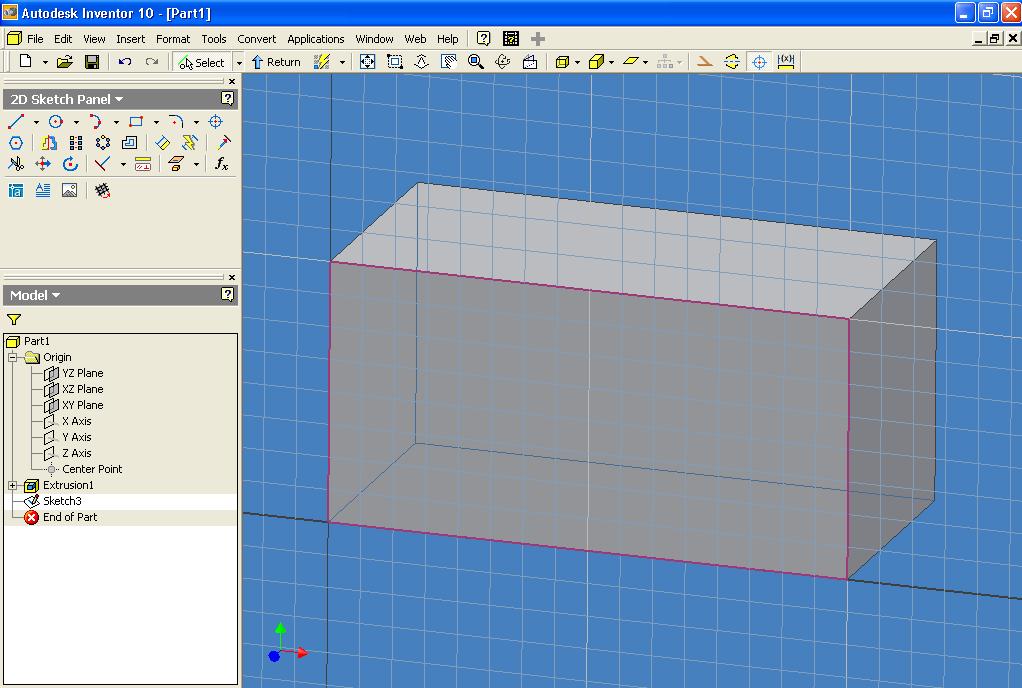The height and width of the screenshot is (688, 1022).
Task: Open the dropdown arrow next to Select
Action: pos(239,63)
